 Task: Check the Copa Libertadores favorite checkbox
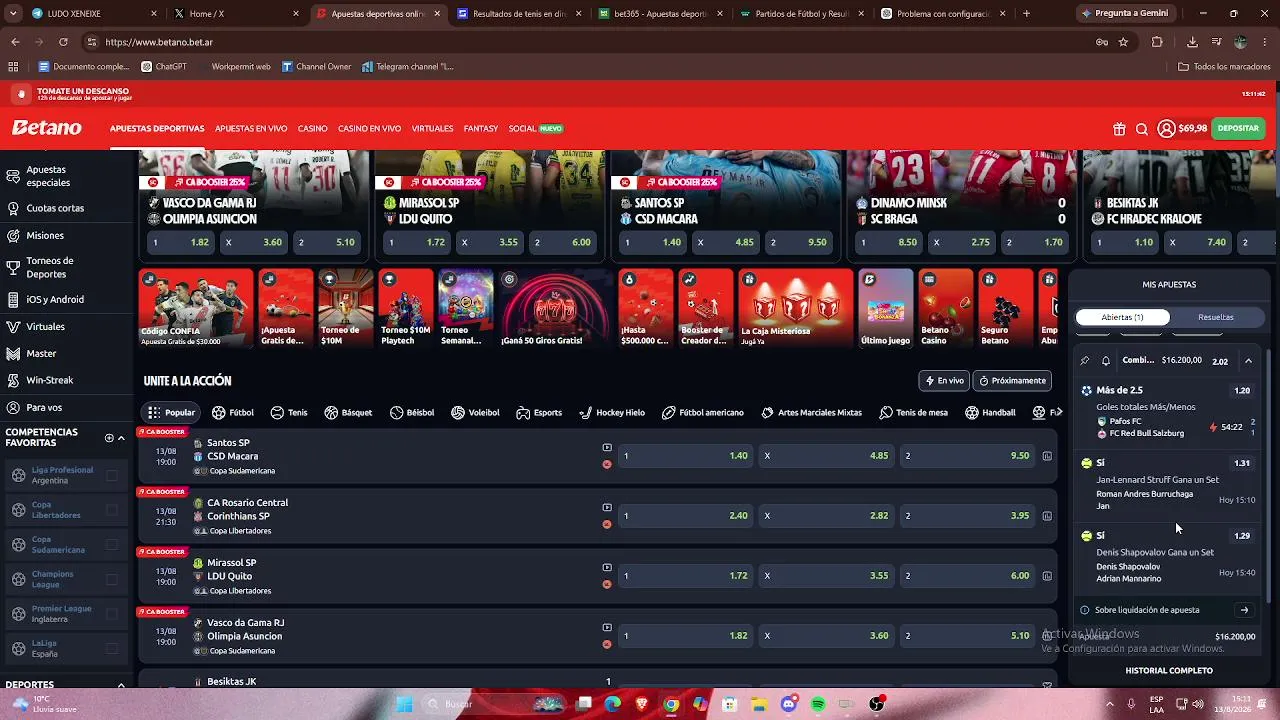(x=112, y=510)
